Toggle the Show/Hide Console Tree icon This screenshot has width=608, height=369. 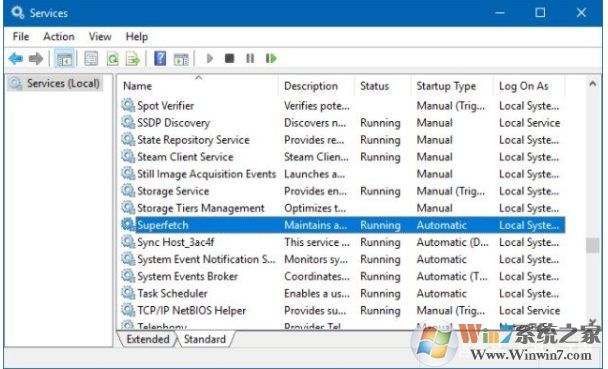[x=64, y=59]
